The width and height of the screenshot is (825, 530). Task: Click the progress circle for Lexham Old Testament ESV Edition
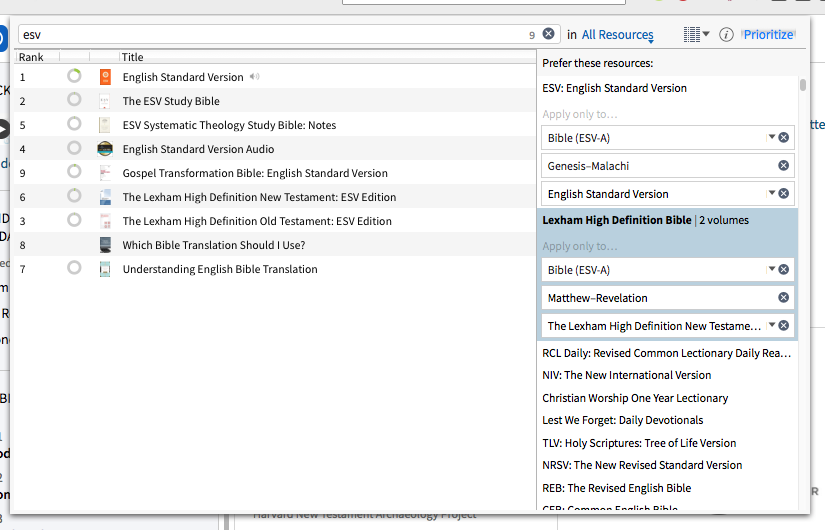(74, 219)
